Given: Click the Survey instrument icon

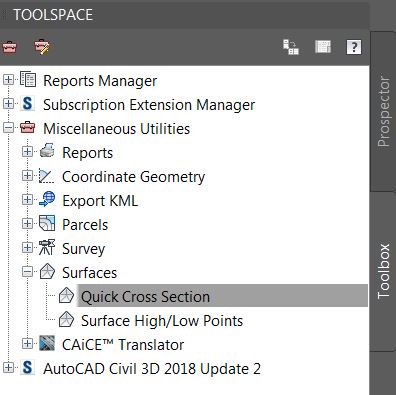Looking at the screenshot, I should coord(47,247).
